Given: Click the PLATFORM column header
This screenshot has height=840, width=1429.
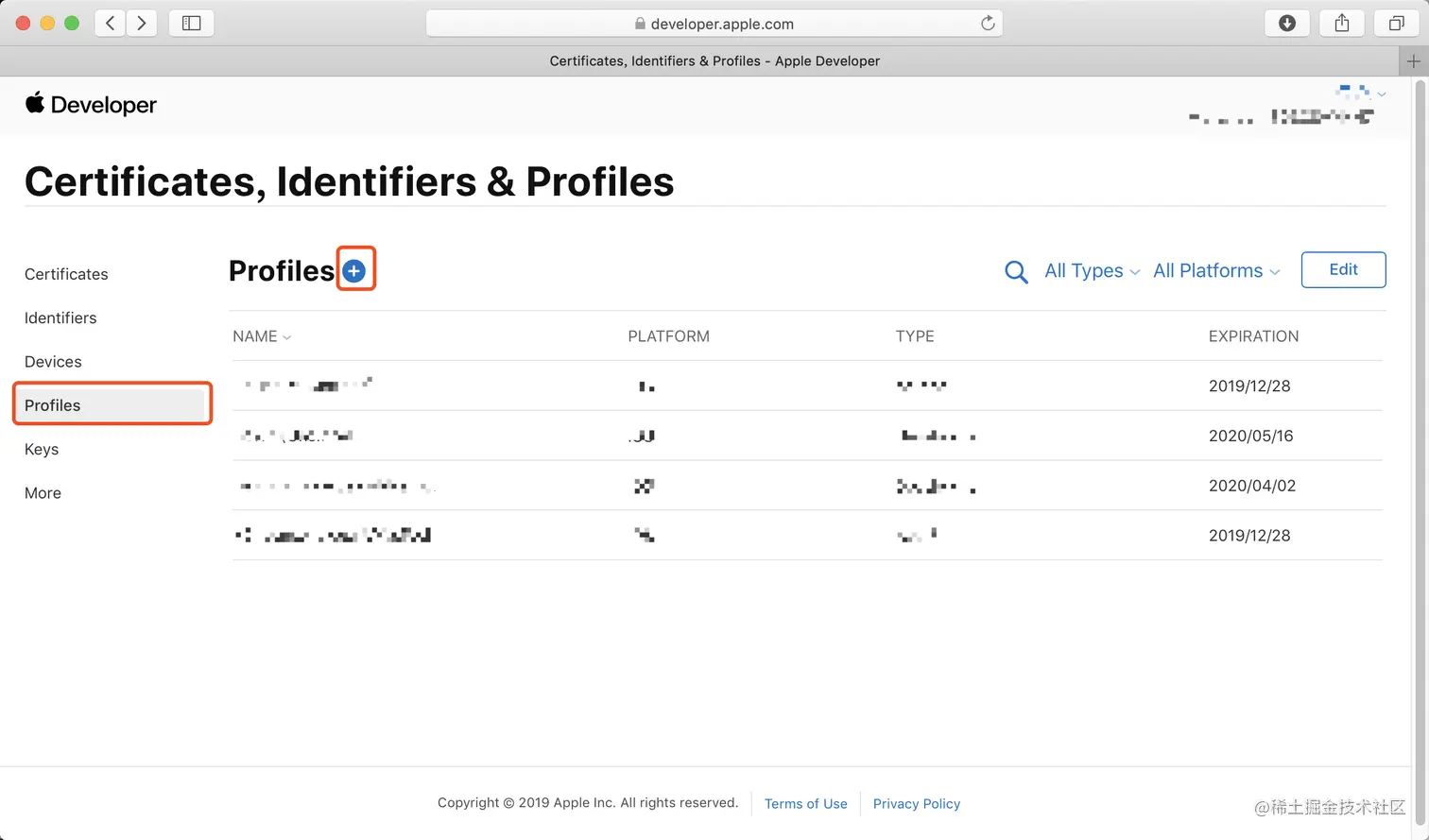Looking at the screenshot, I should pyautogui.click(x=668, y=336).
